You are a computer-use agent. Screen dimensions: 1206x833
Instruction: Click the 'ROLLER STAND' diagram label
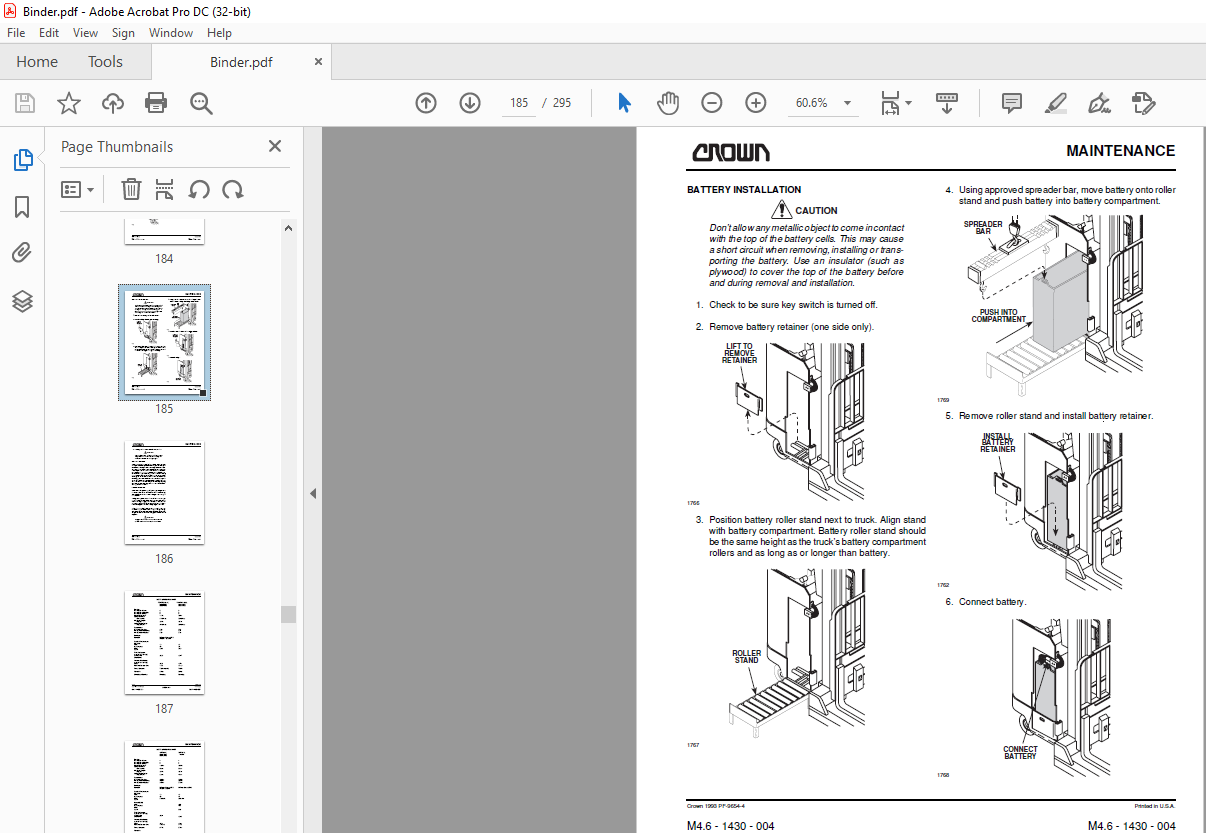point(746,657)
